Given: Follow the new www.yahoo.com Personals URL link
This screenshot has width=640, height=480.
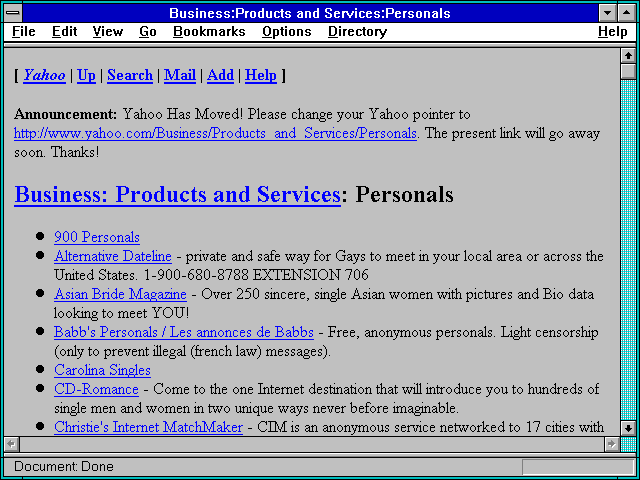Looking at the screenshot, I should coord(215,133).
